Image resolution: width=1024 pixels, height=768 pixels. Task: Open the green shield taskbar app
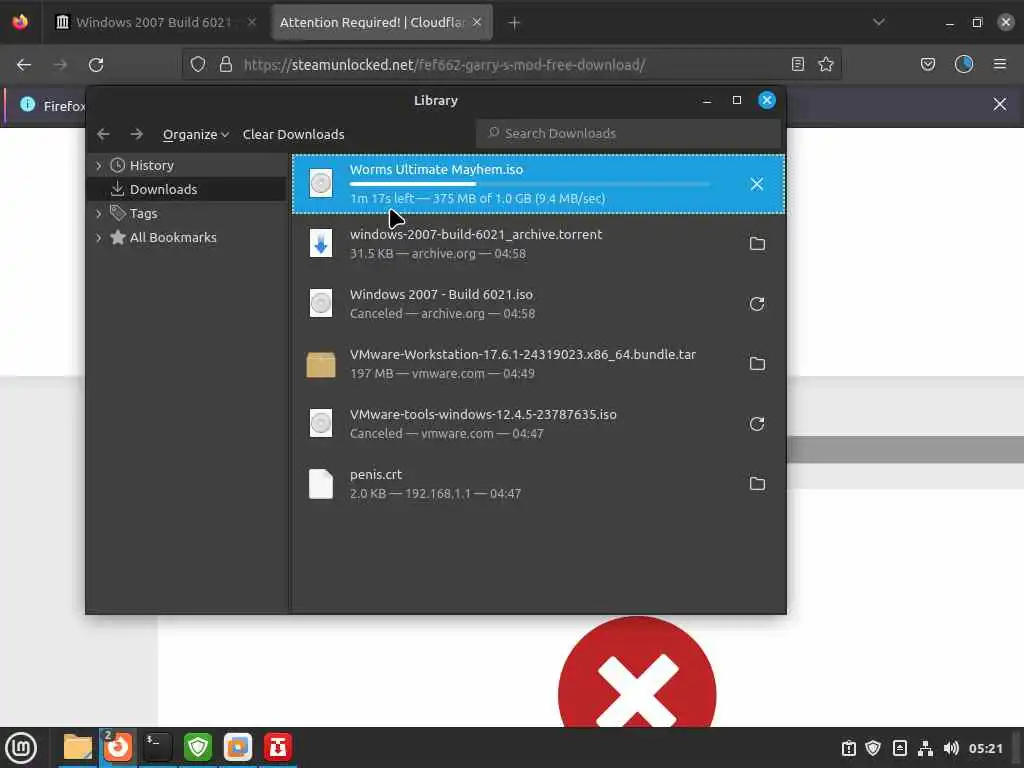198,747
